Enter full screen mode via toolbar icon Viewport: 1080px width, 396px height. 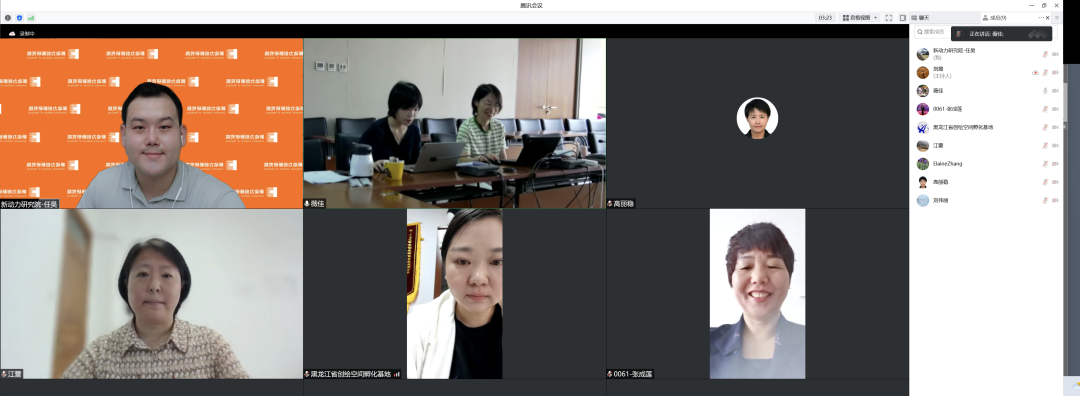(889, 18)
